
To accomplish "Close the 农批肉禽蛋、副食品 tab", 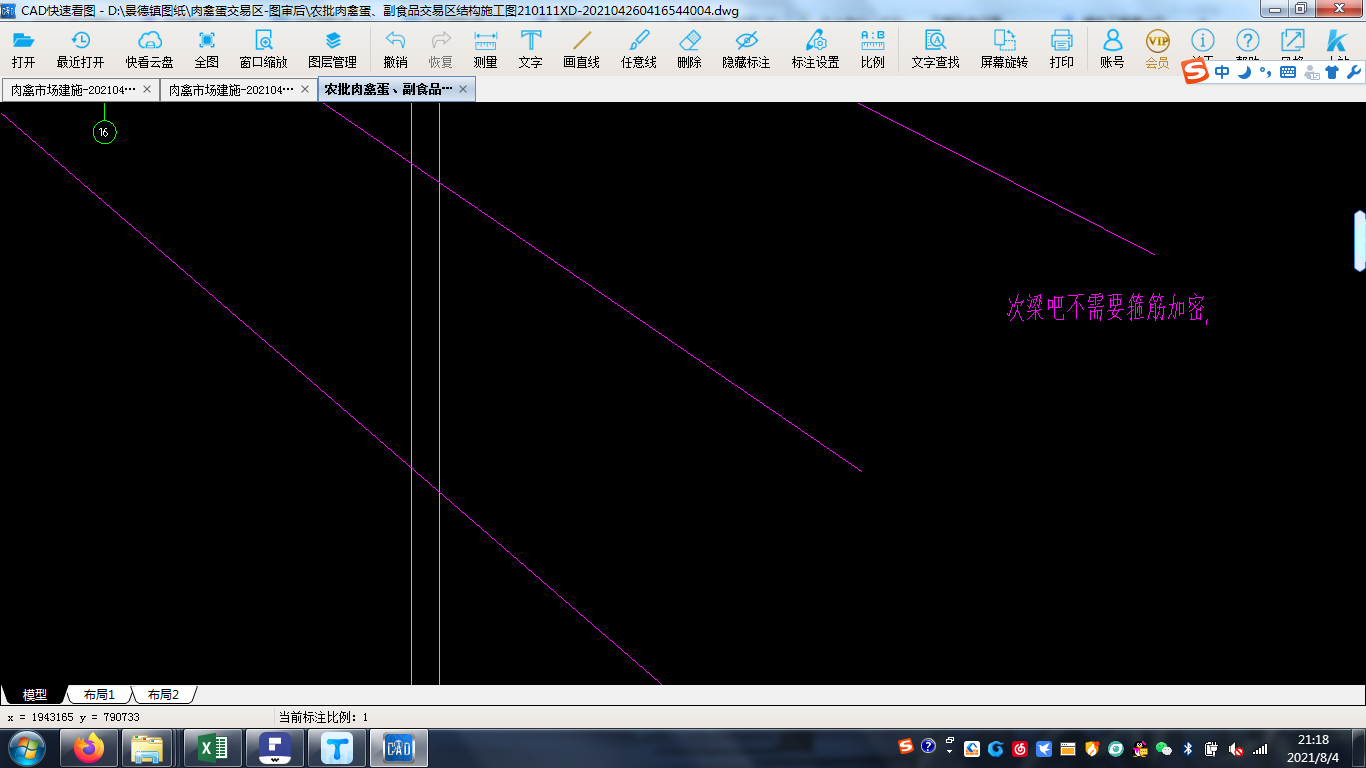I will [463, 89].
